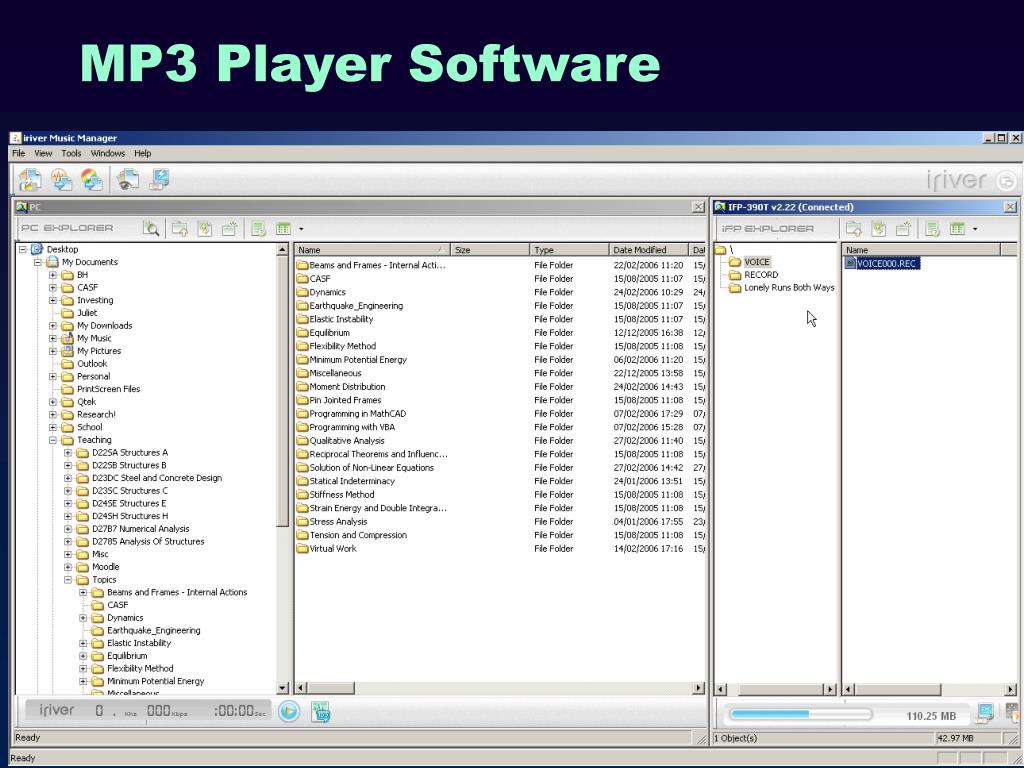The image size is (1024, 768).
Task: Go up one folder in iFP Explorer toolbar
Action: [854, 229]
